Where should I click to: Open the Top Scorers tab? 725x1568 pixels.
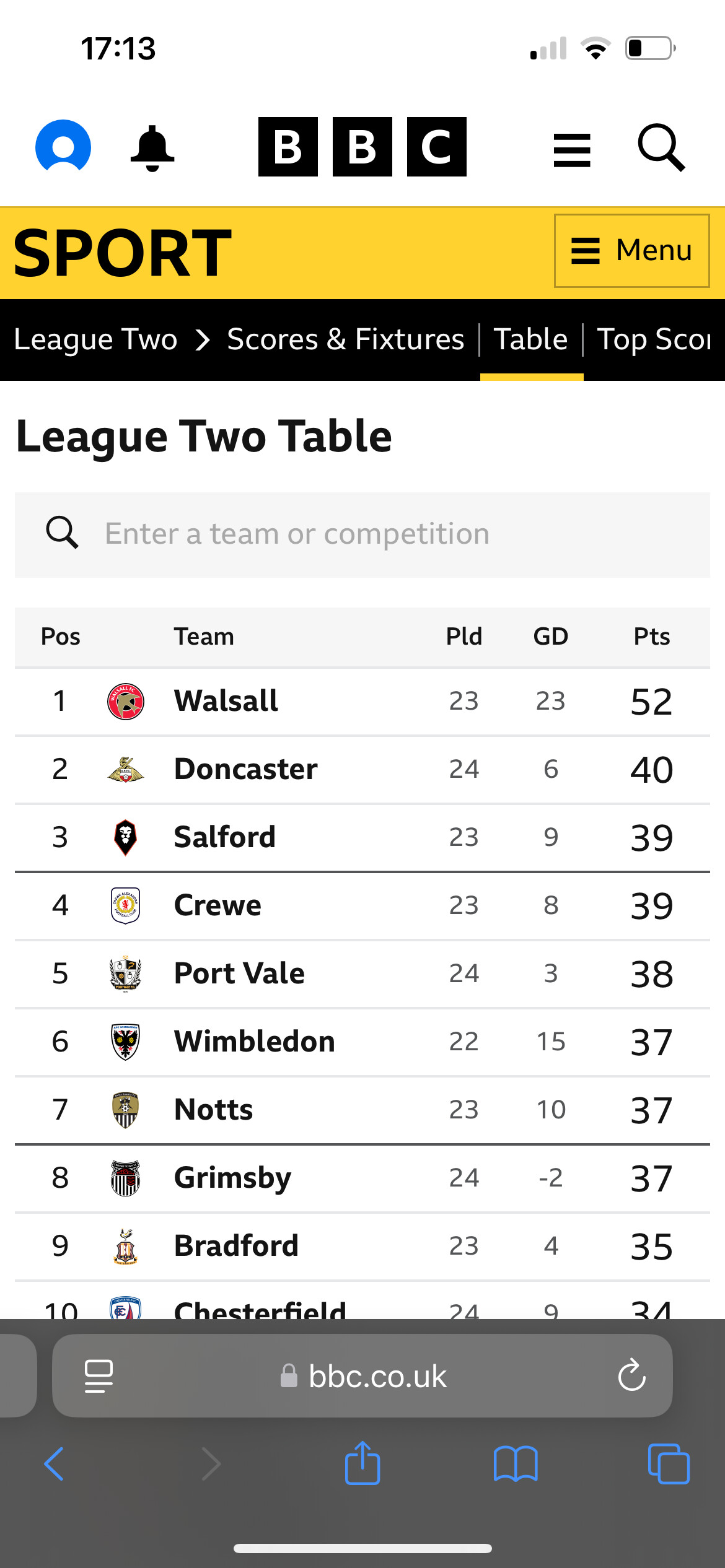[654, 339]
